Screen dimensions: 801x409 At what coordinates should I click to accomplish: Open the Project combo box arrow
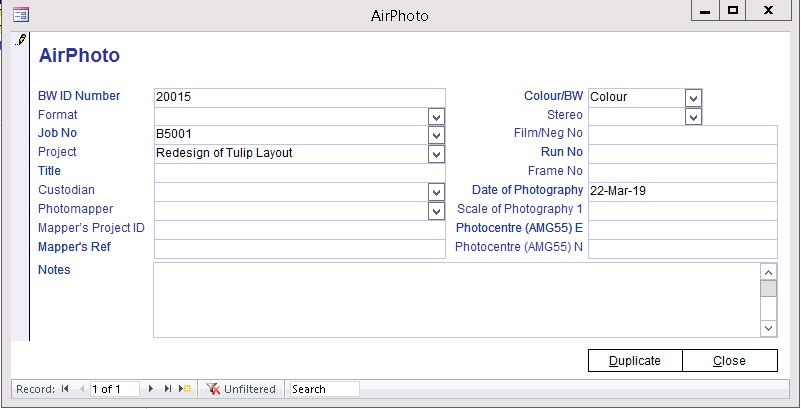pos(436,154)
